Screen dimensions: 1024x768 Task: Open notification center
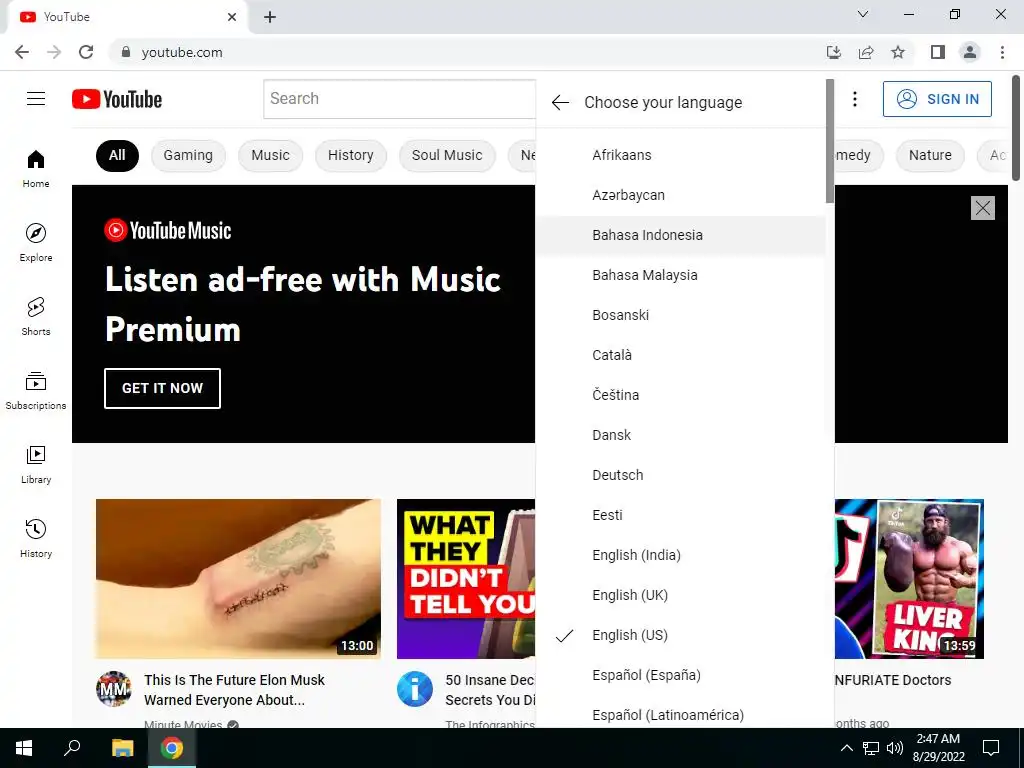tap(991, 748)
